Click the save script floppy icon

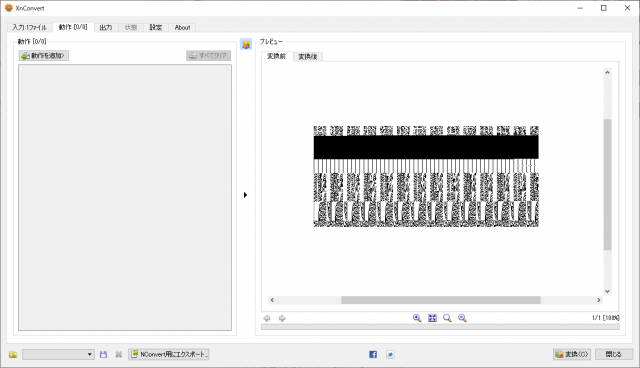[103, 355]
